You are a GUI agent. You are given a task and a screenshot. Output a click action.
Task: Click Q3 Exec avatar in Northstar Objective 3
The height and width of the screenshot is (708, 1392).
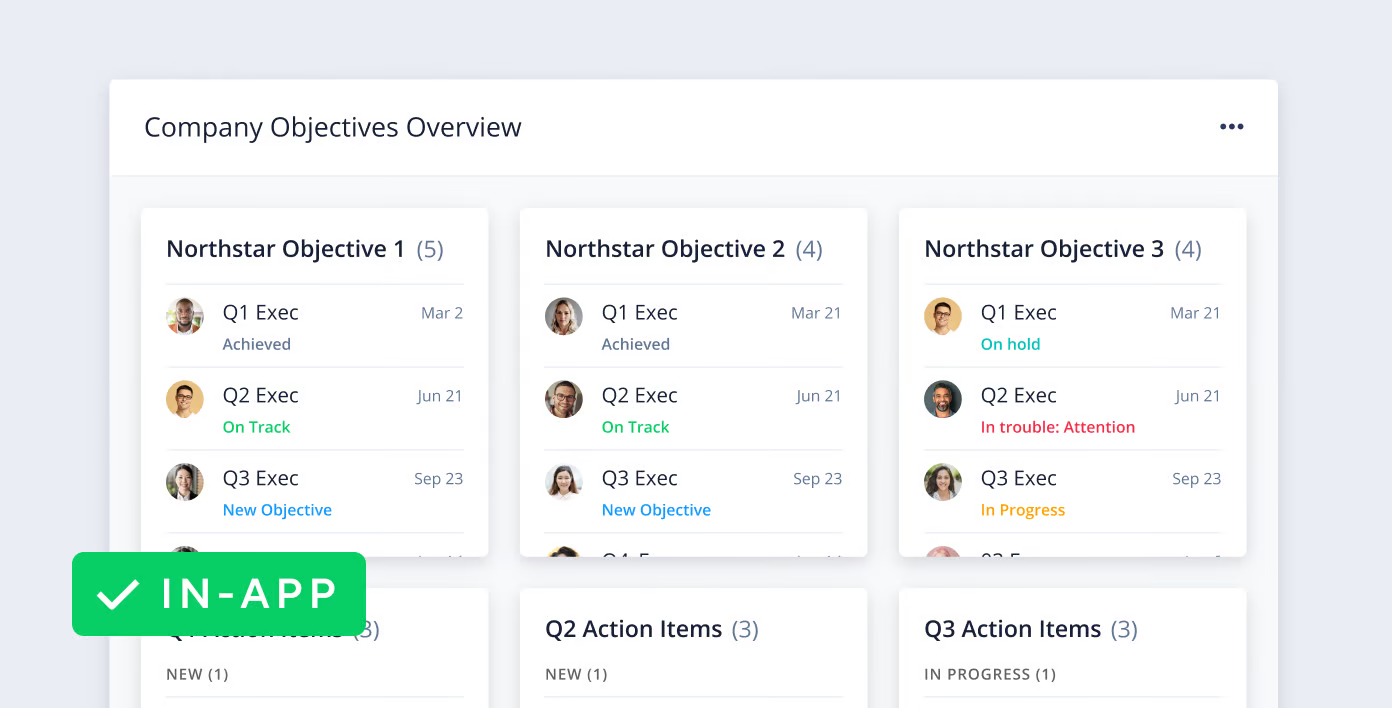[x=943, y=482]
